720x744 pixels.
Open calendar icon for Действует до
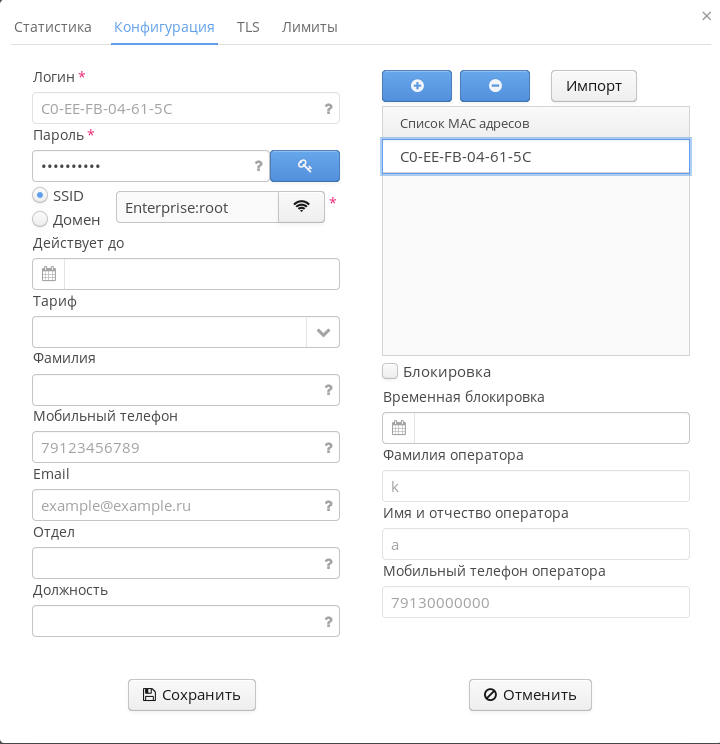pyautogui.click(x=49, y=274)
